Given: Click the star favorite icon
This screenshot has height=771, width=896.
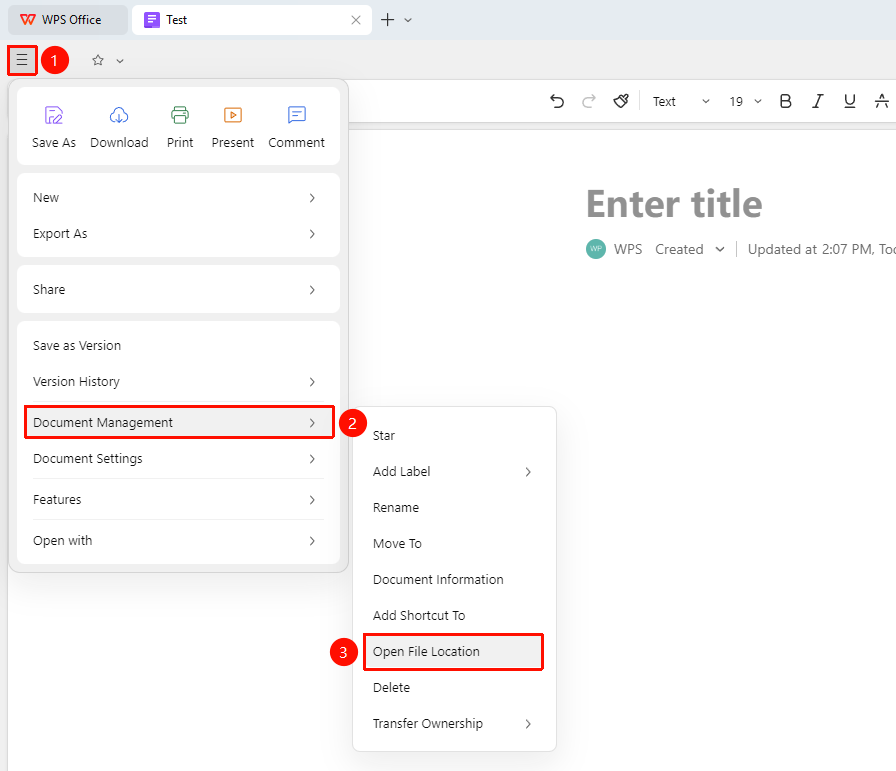Looking at the screenshot, I should [98, 60].
